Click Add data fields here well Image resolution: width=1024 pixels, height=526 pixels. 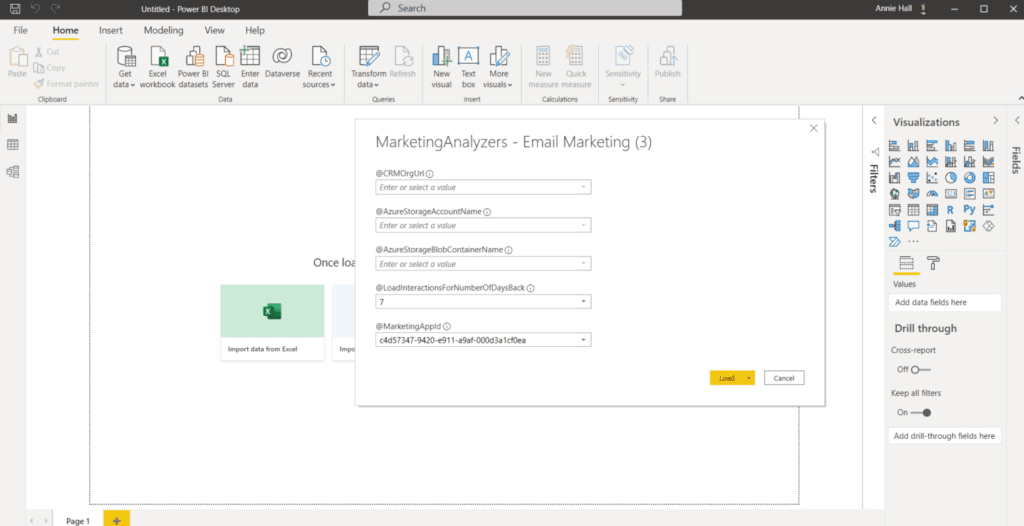tap(944, 303)
